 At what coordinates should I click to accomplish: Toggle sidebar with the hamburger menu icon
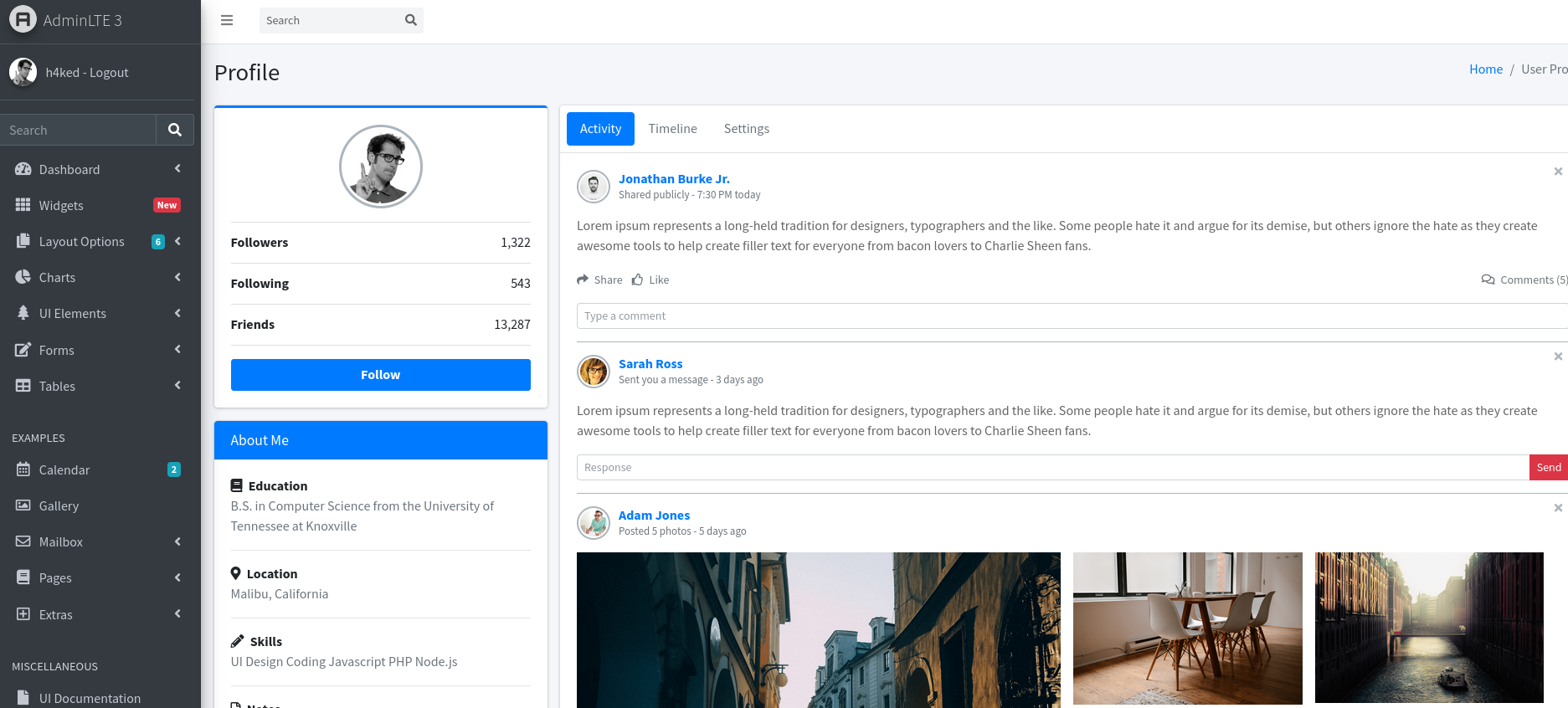click(226, 20)
